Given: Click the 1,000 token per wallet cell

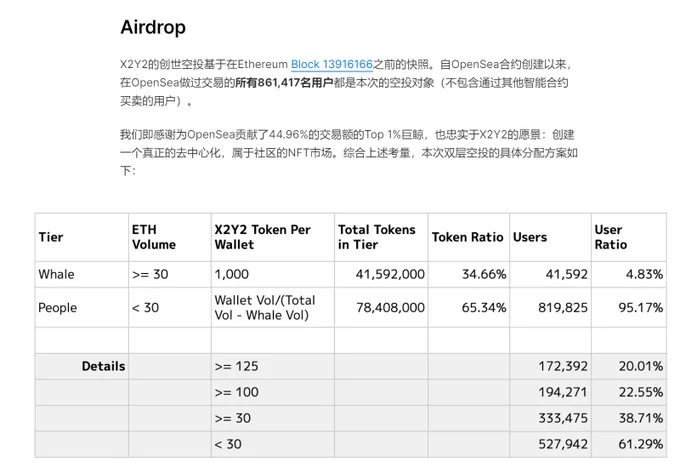Looking at the screenshot, I should coord(273,274).
